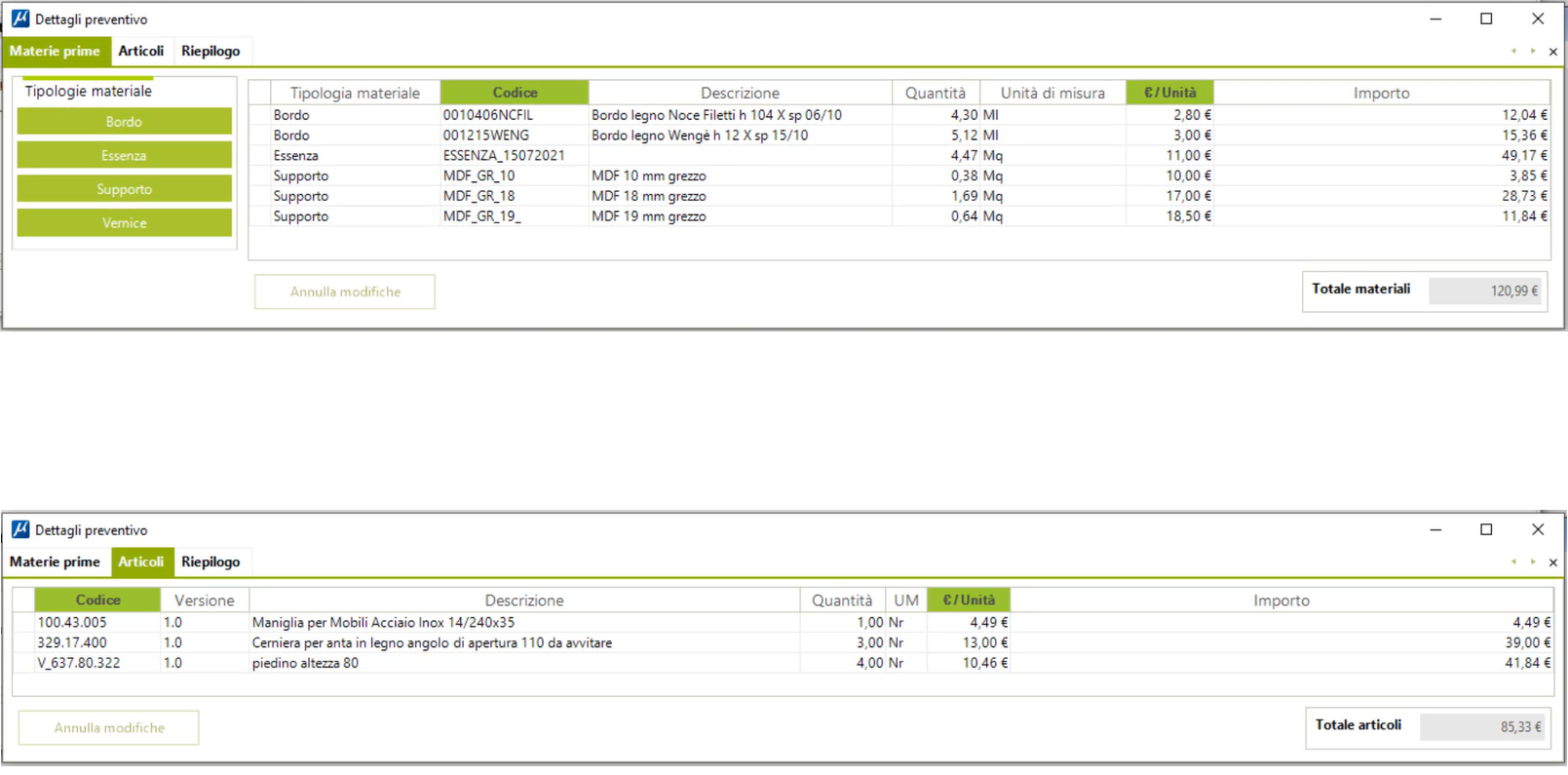
Task: Switch to the Materie prime tab in the lower window
Action: pyautogui.click(x=55, y=562)
